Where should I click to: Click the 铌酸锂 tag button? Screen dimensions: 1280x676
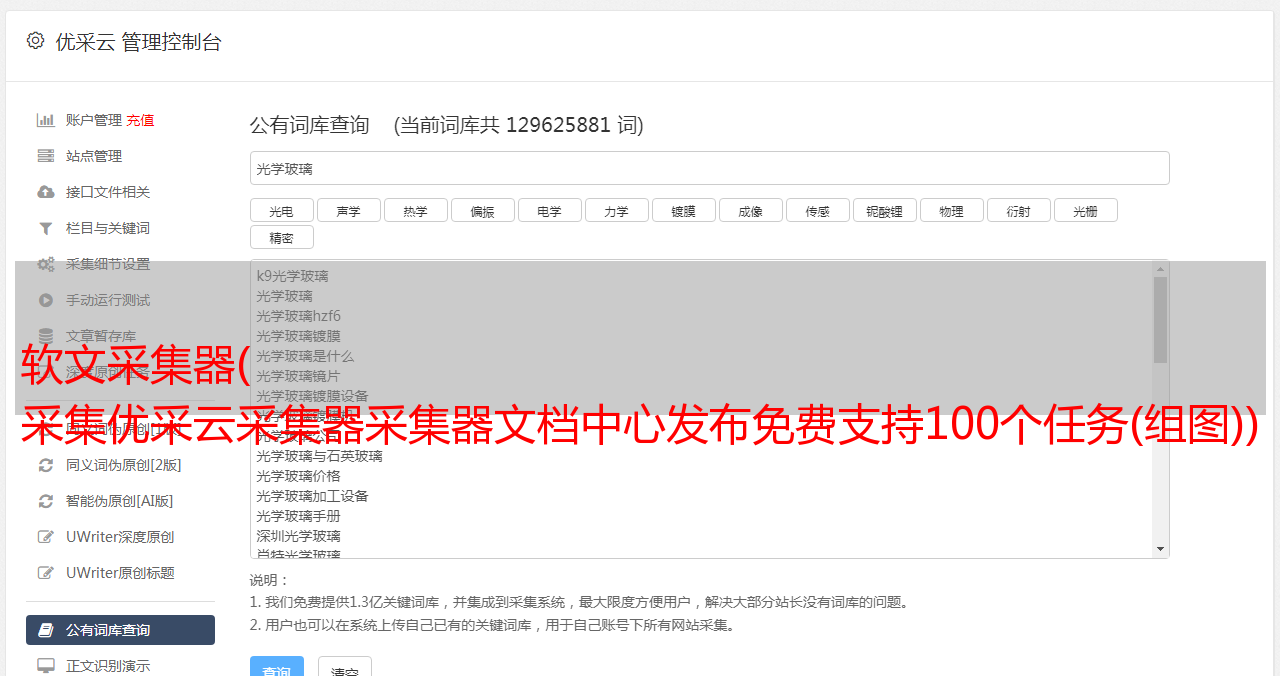[x=884, y=210]
